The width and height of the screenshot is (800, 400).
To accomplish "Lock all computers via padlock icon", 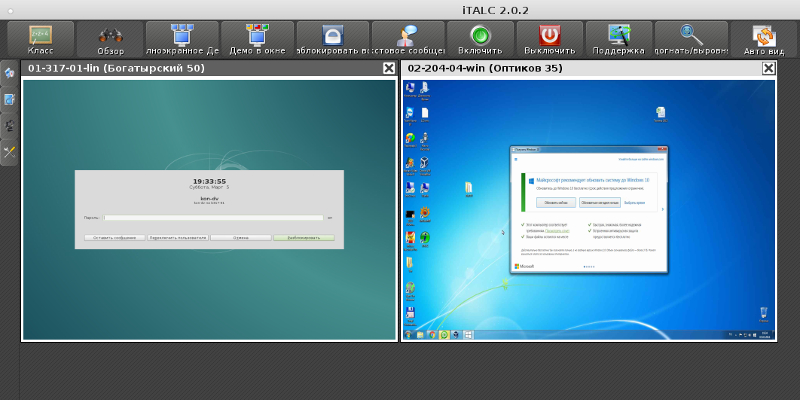I will point(333,39).
